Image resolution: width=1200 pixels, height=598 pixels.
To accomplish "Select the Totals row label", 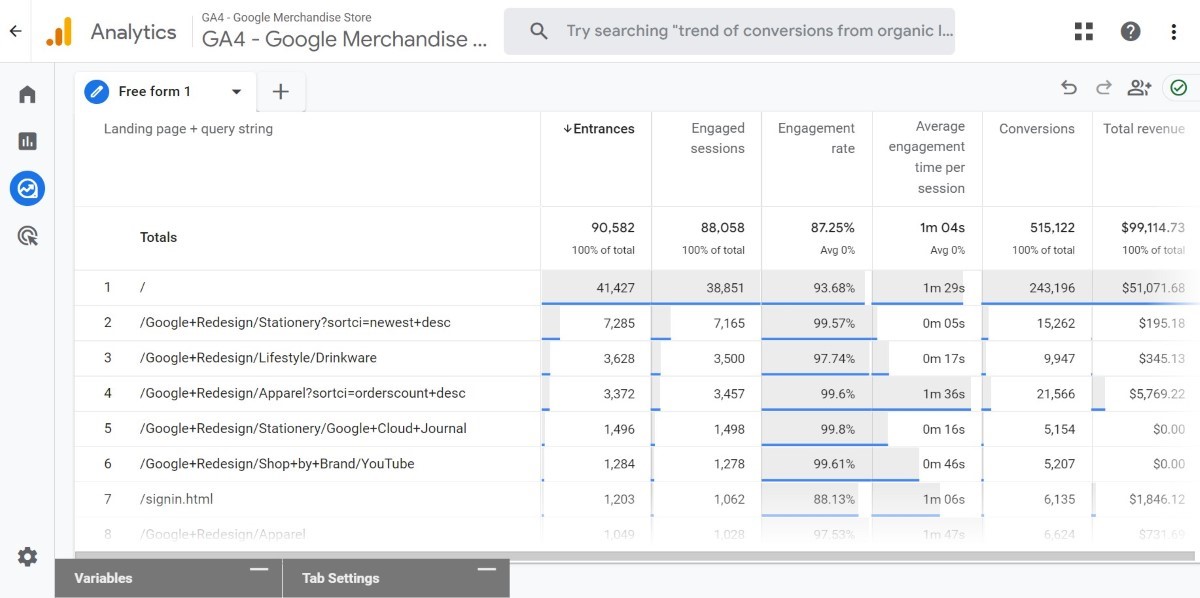I will [158, 238].
